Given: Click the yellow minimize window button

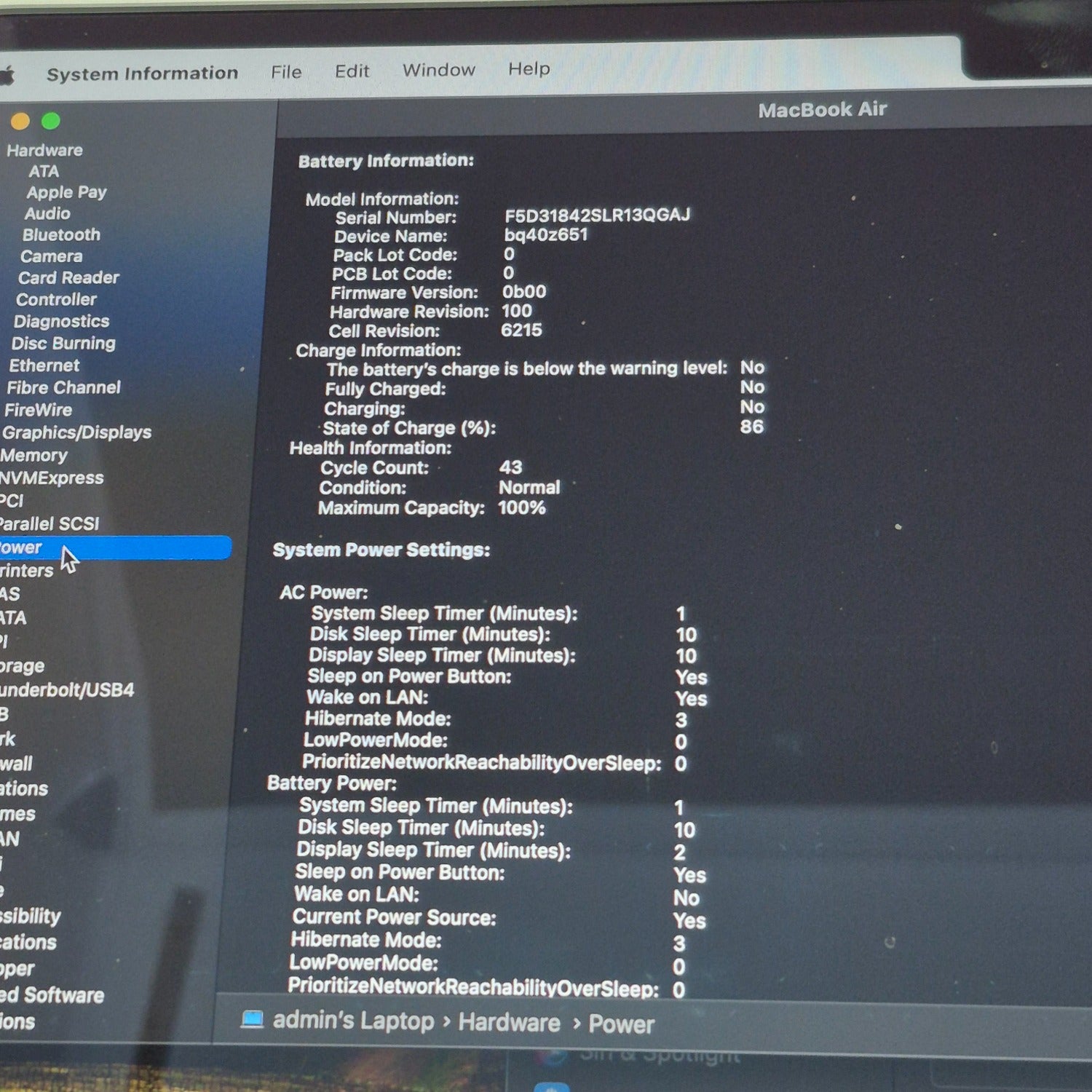Looking at the screenshot, I should click(20, 121).
